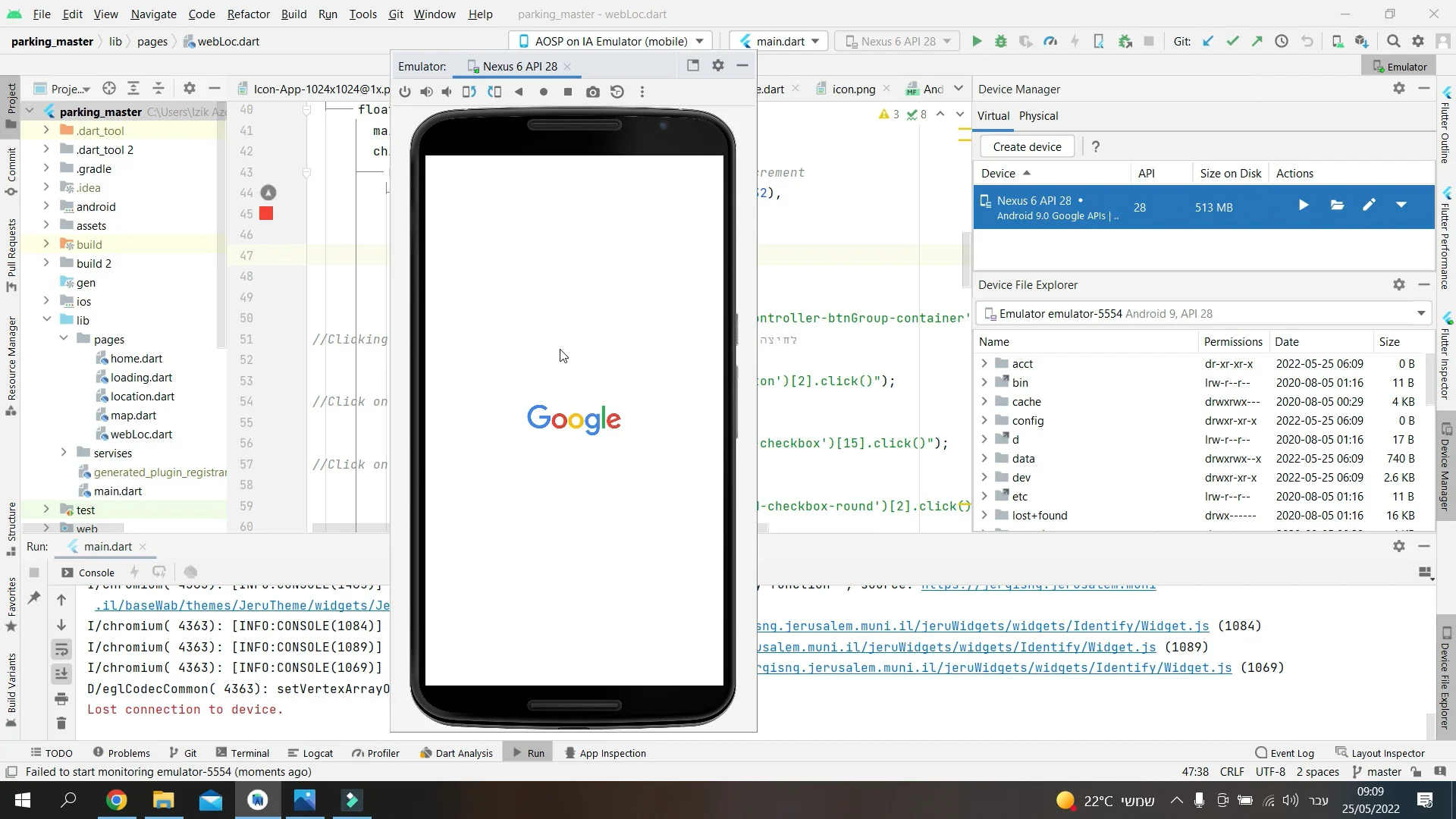Screen dimensions: 1456x819
Task: Open the AOSP on IA Emulator device dropdown
Action: pyautogui.click(x=611, y=41)
